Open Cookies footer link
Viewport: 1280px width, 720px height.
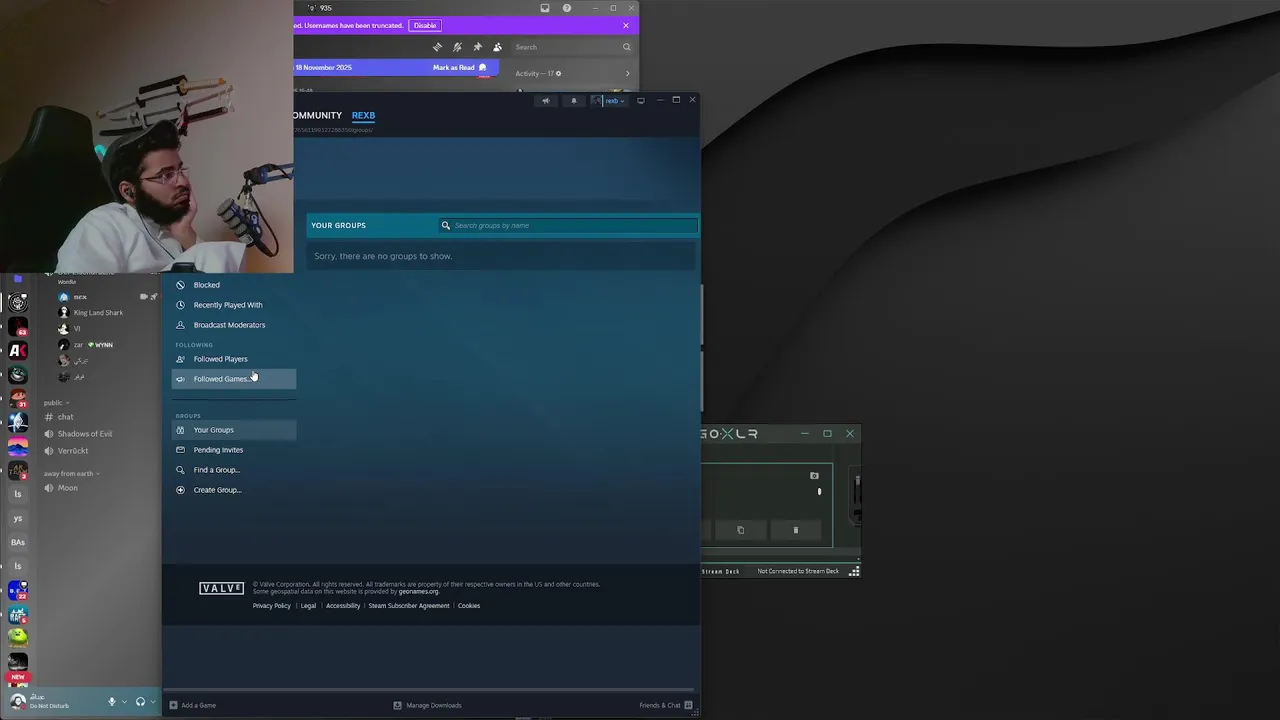coord(469,606)
